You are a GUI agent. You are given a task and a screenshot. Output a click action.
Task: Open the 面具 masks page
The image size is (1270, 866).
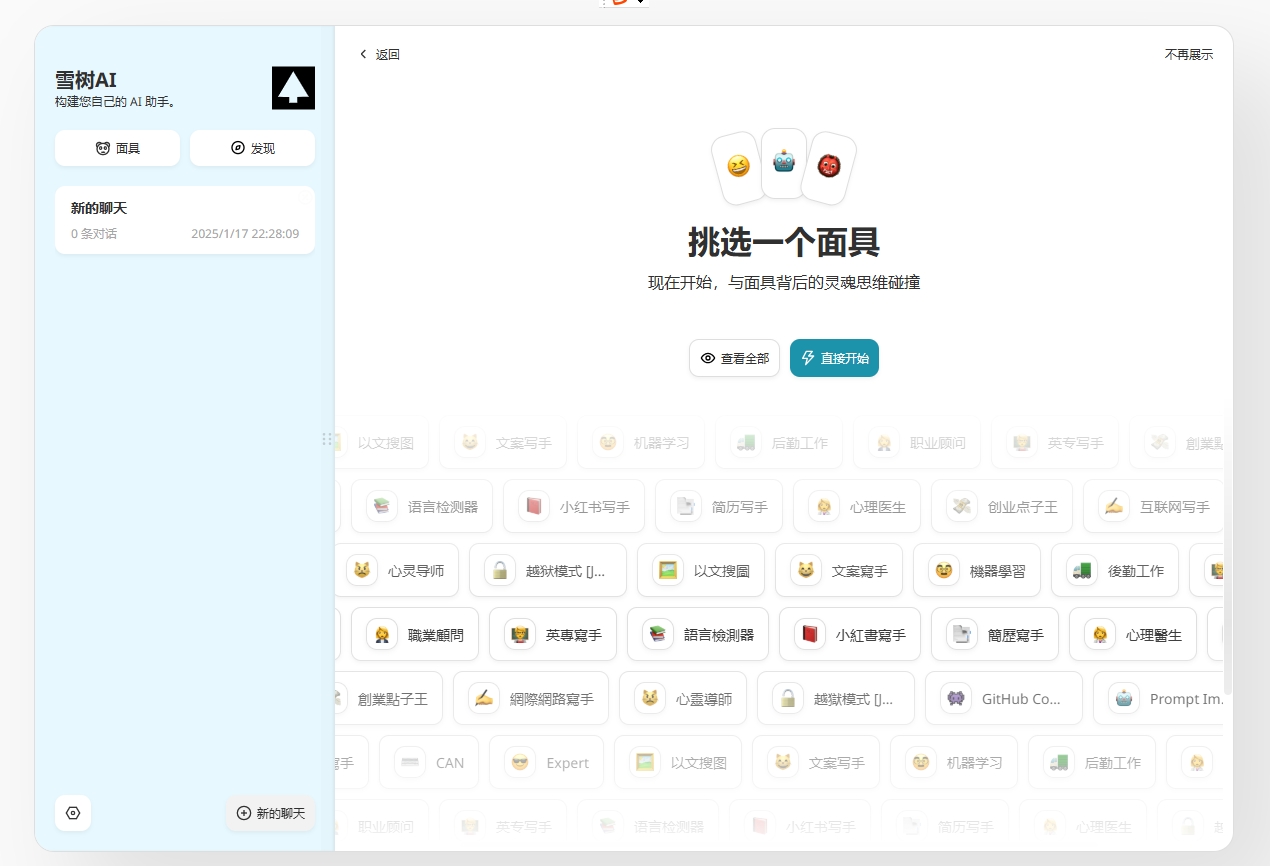[x=117, y=148]
